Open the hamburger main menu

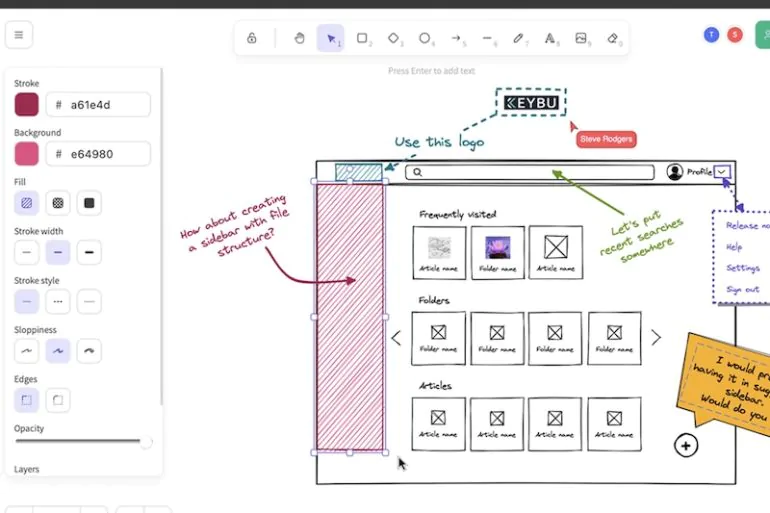[x=19, y=35]
